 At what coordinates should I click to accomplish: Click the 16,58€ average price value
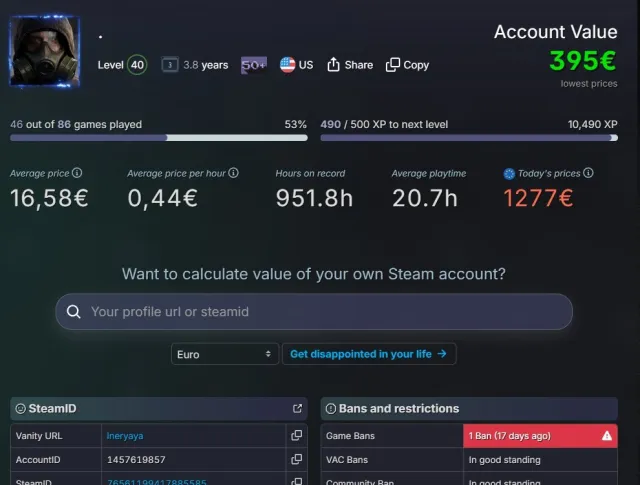pyautogui.click(x=49, y=199)
